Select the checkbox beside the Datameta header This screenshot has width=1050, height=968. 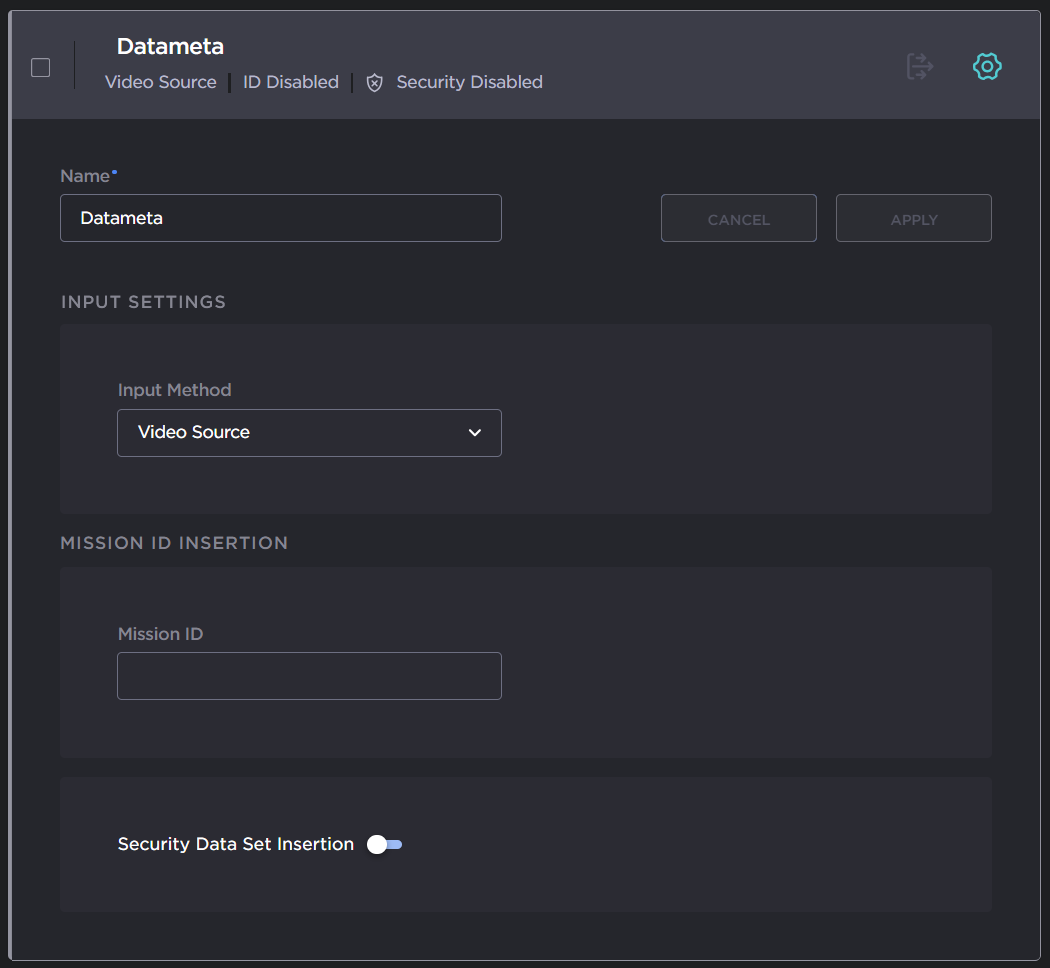pos(40,67)
